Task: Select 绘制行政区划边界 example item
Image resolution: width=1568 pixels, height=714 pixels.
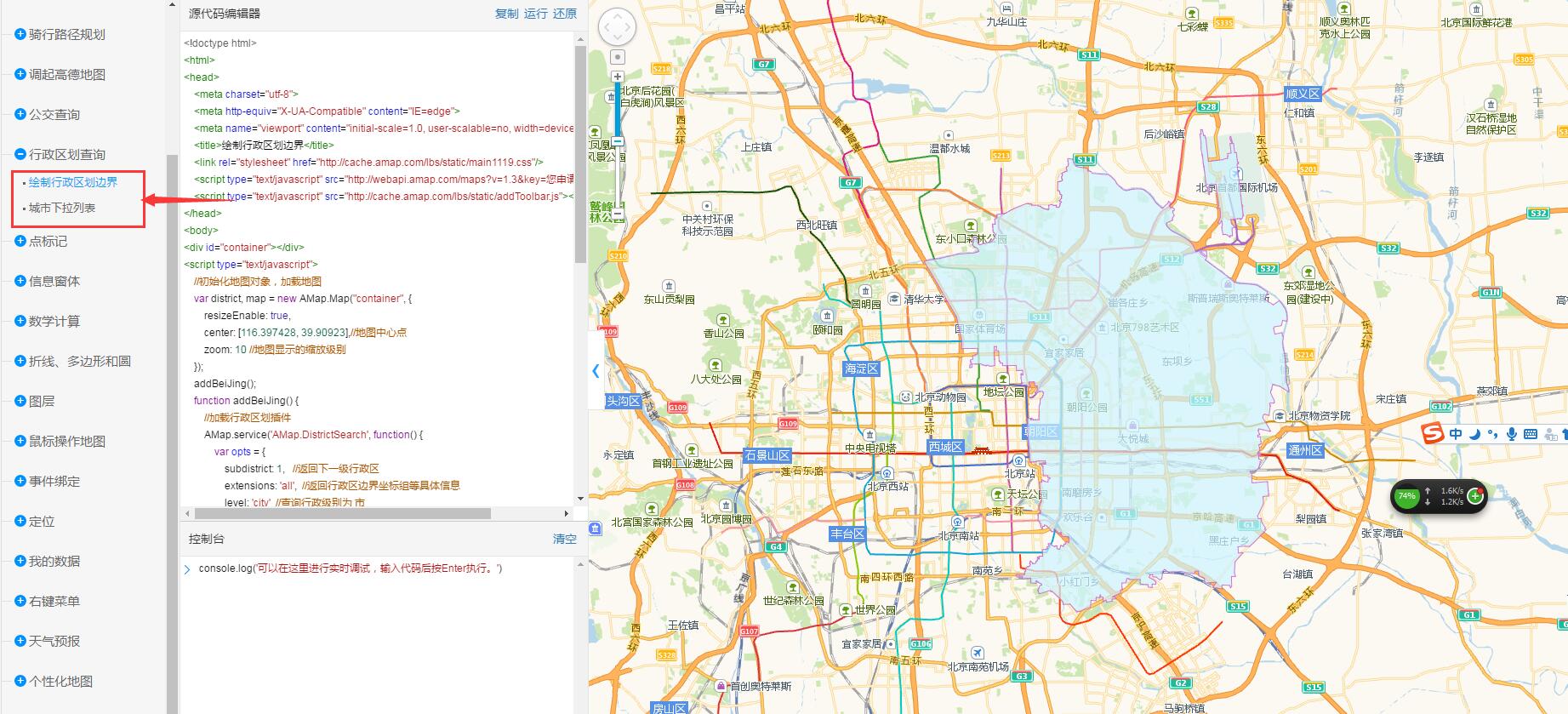Action: (73, 182)
